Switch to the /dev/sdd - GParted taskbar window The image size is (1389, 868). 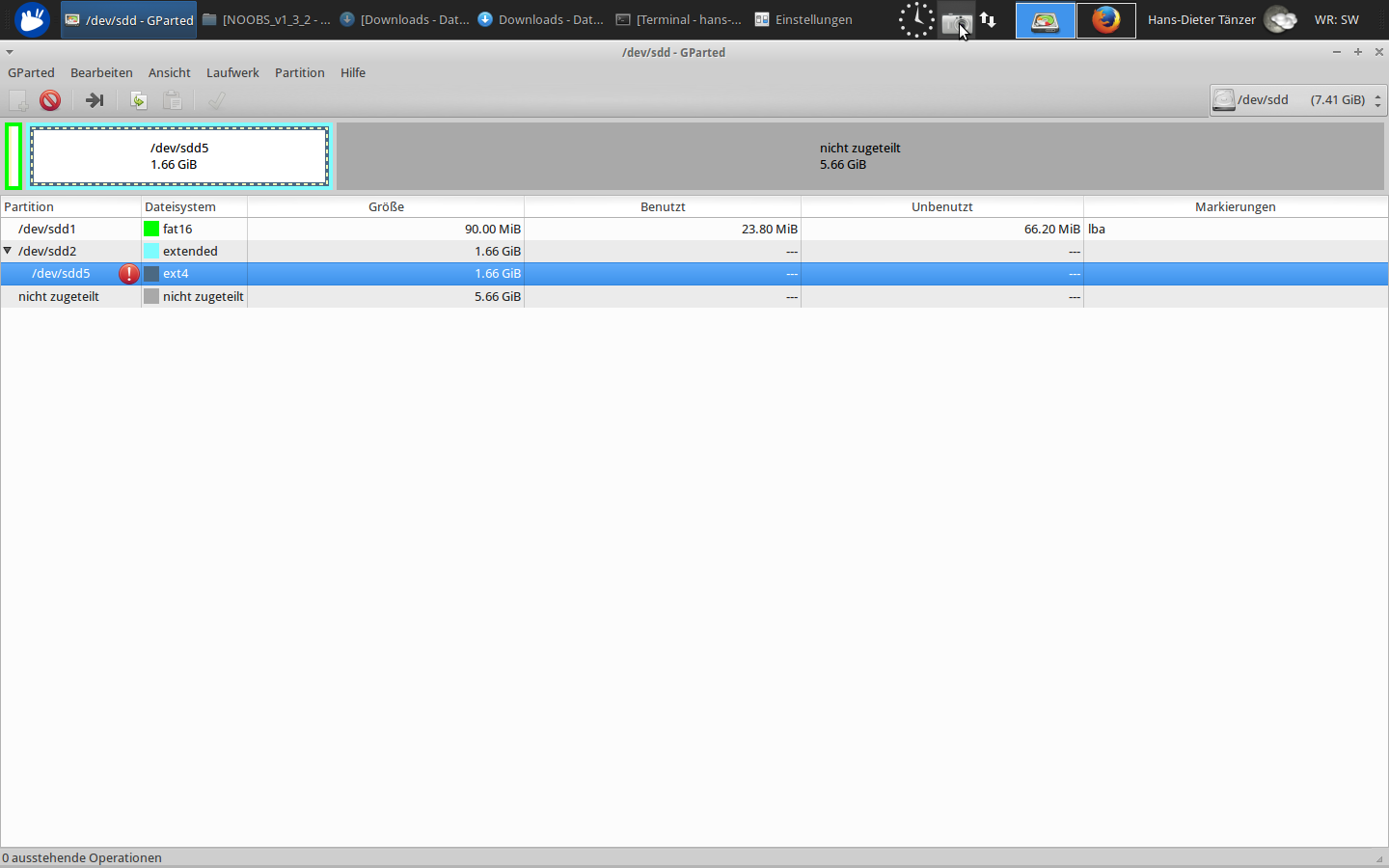point(128,19)
